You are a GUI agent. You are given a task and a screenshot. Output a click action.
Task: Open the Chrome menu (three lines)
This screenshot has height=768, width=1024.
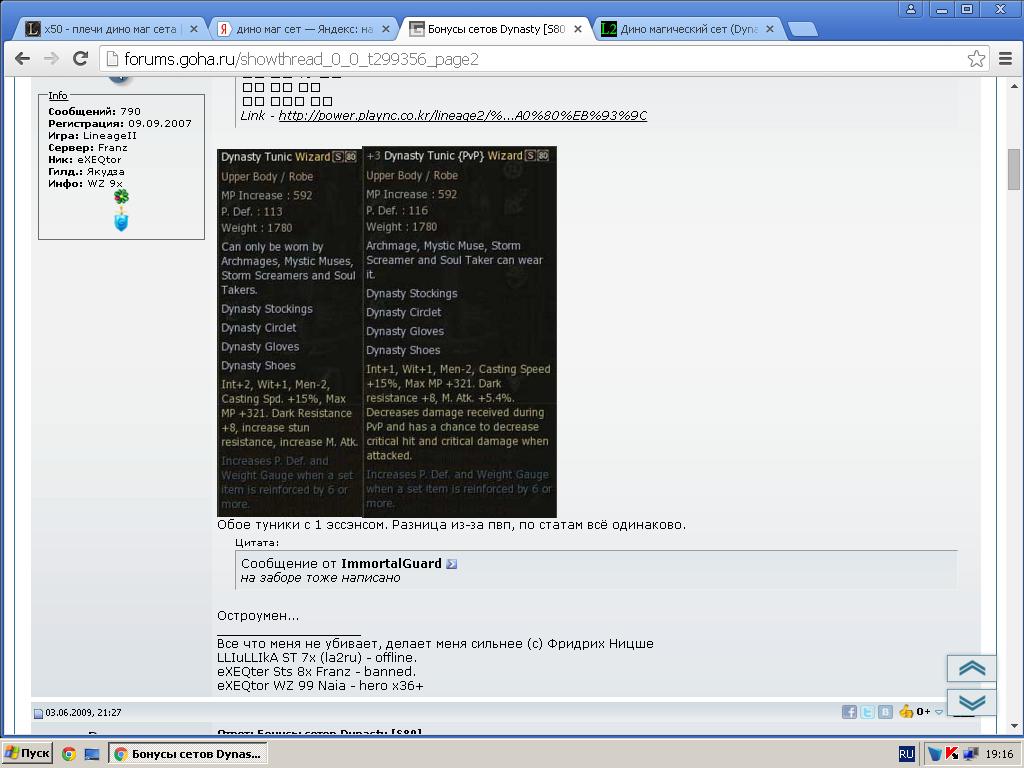point(1005,59)
